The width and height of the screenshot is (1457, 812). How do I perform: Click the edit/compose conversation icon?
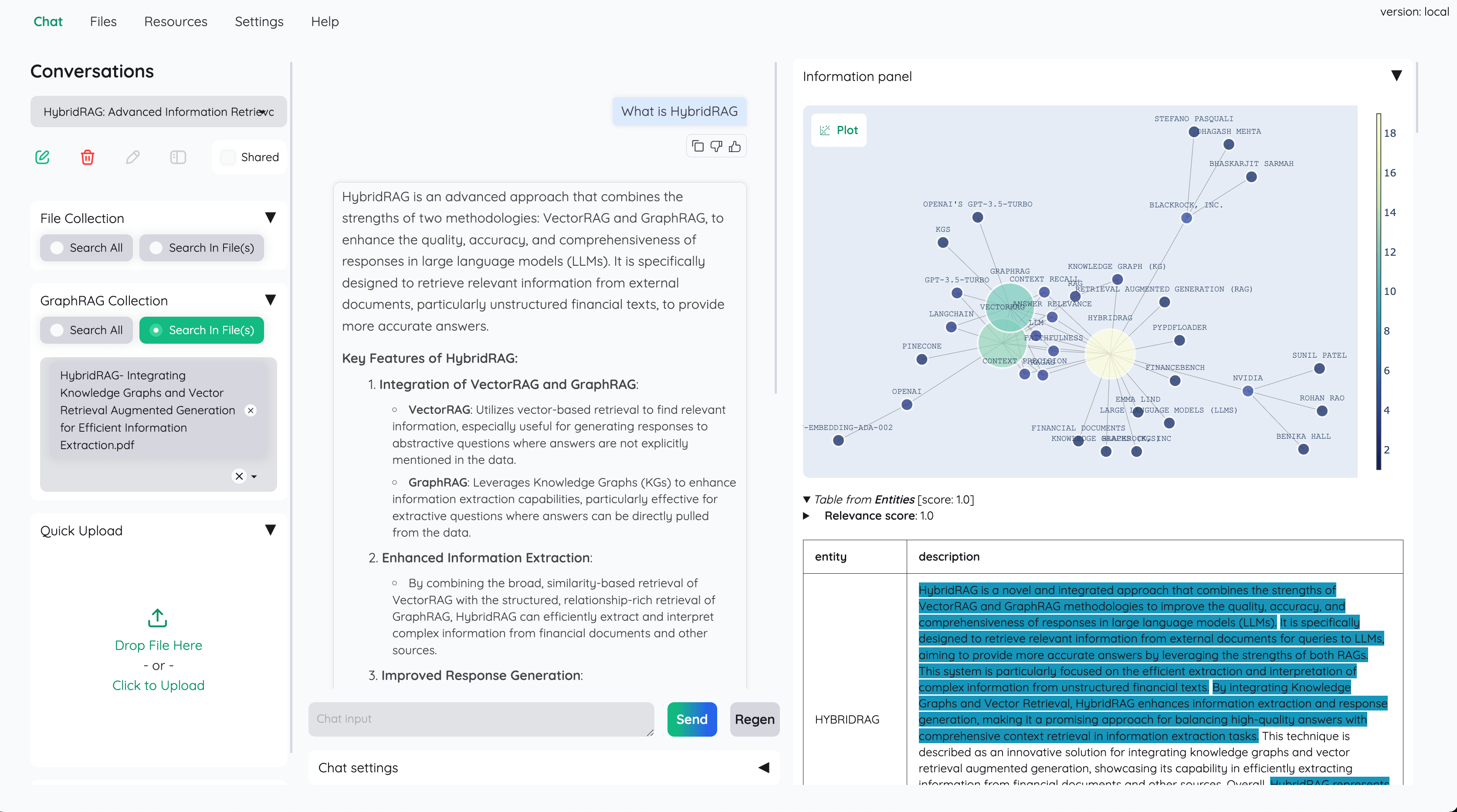pyautogui.click(x=42, y=156)
